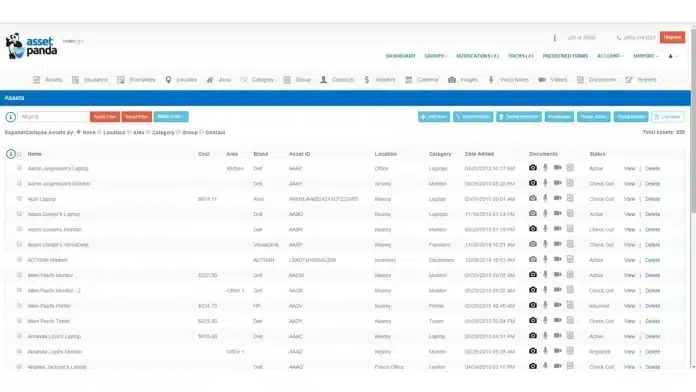Open the Vendors dollar icon
The height and width of the screenshot is (392, 696).
(x=367, y=80)
